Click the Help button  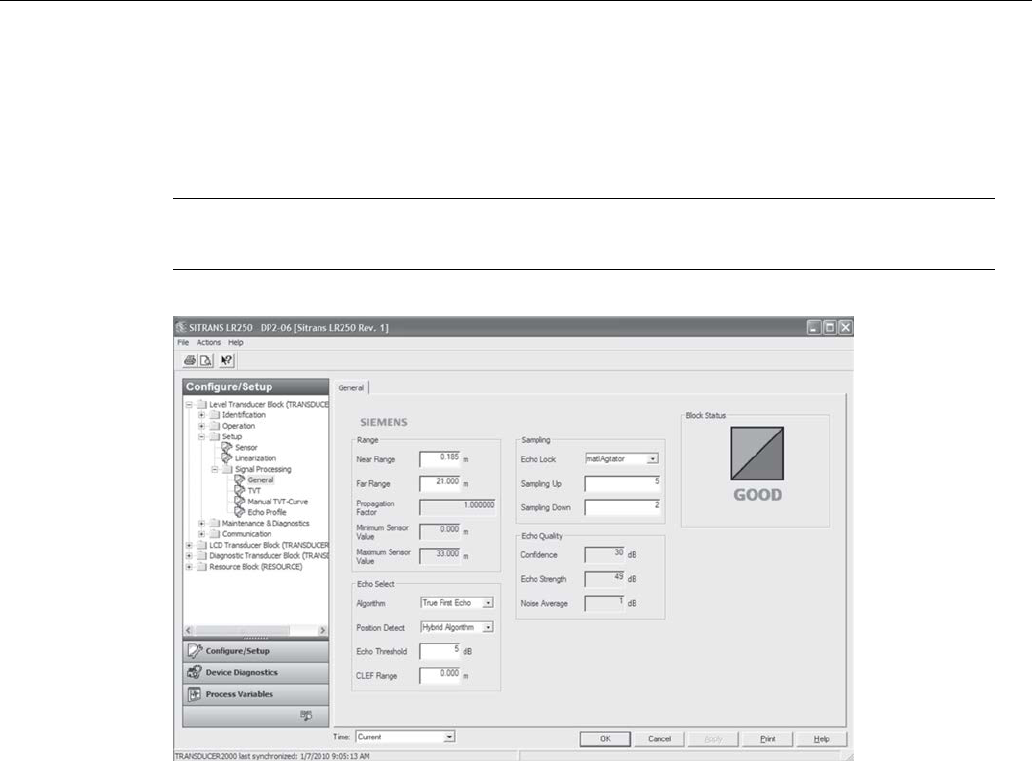[x=821, y=739]
